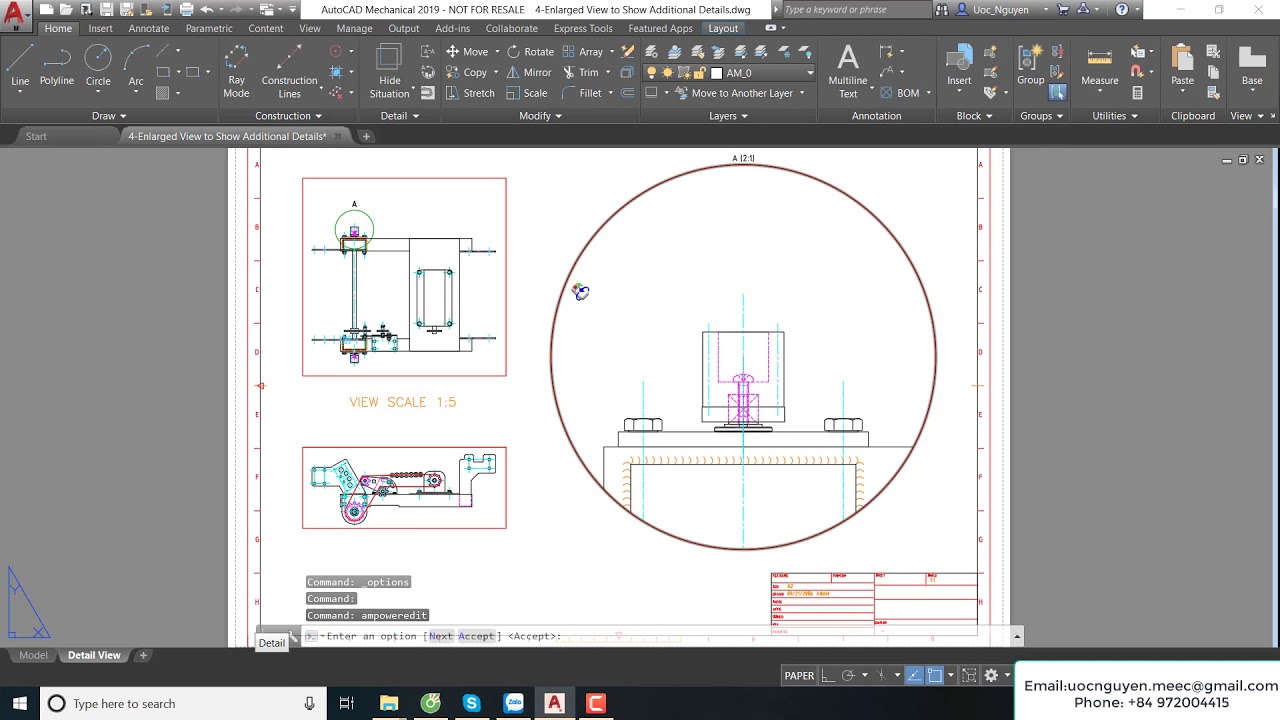The width and height of the screenshot is (1280, 720).
Task: Select the Mirror tool
Action: click(529, 72)
